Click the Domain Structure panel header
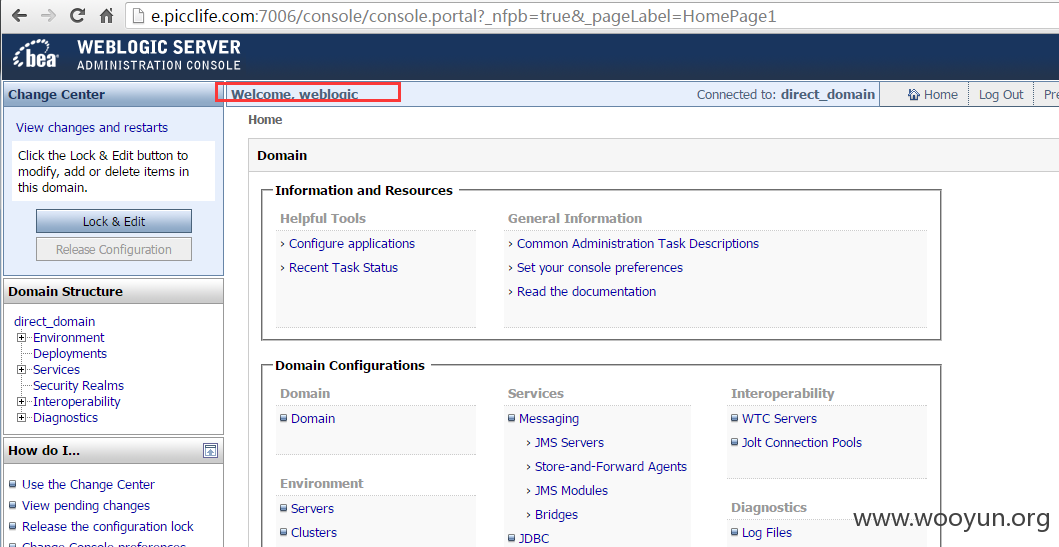This screenshot has height=547, width=1059. [113, 292]
